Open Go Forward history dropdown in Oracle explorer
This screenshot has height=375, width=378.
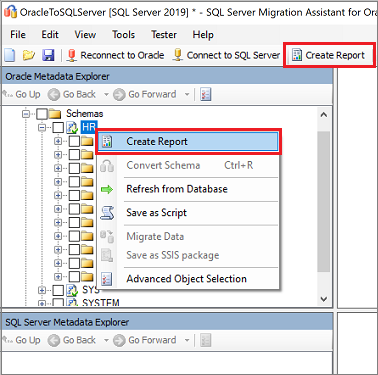pyautogui.click(x=187, y=95)
